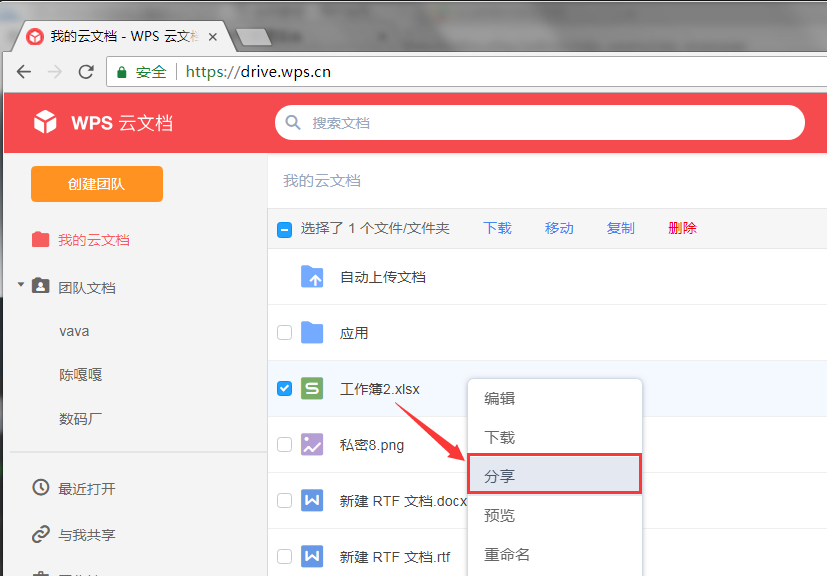
Task: Select the 数码厂 team
Action: click(81, 419)
